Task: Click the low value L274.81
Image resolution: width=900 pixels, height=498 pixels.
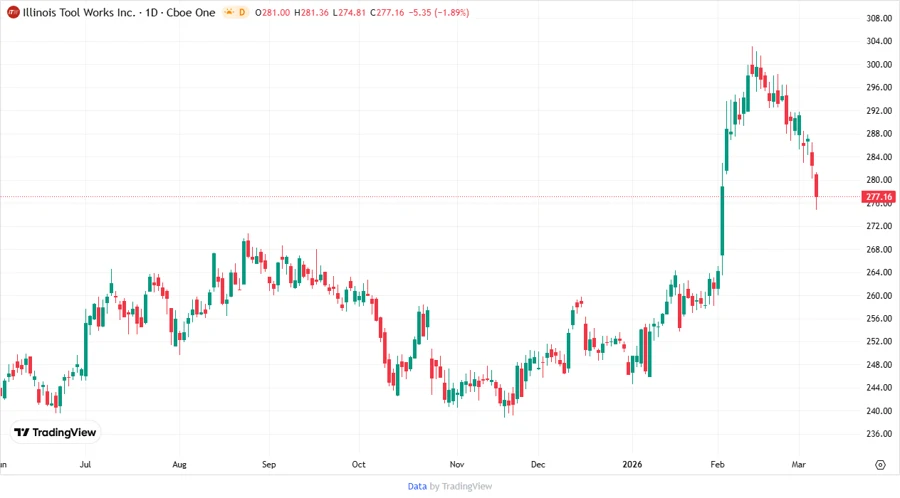Action: coord(349,12)
